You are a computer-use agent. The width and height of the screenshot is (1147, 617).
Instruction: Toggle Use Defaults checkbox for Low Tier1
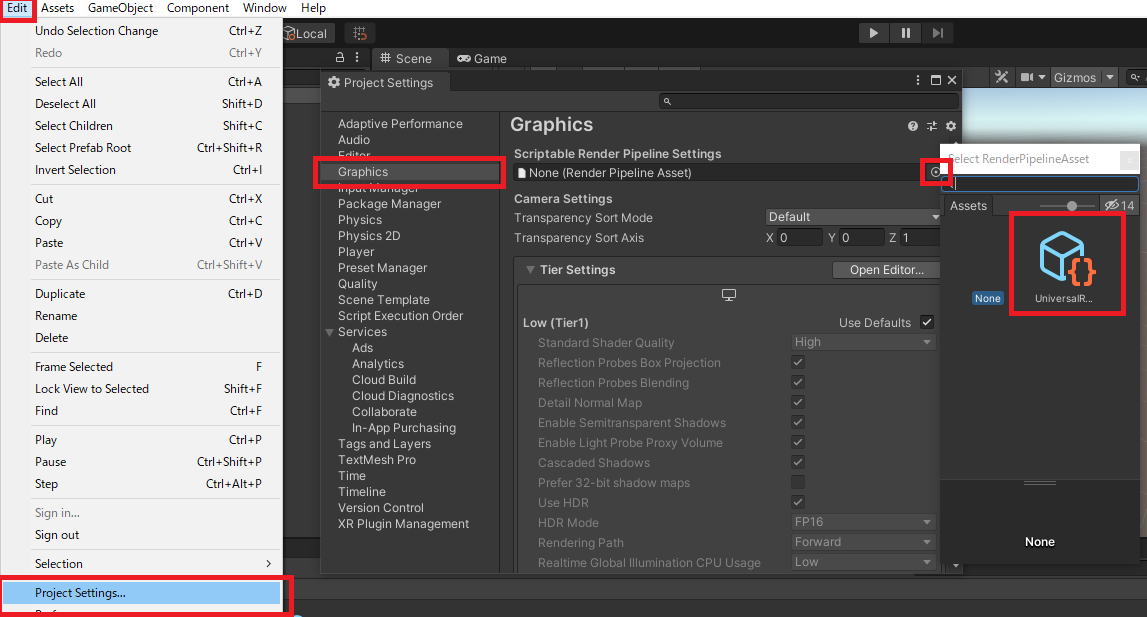[x=927, y=322]
